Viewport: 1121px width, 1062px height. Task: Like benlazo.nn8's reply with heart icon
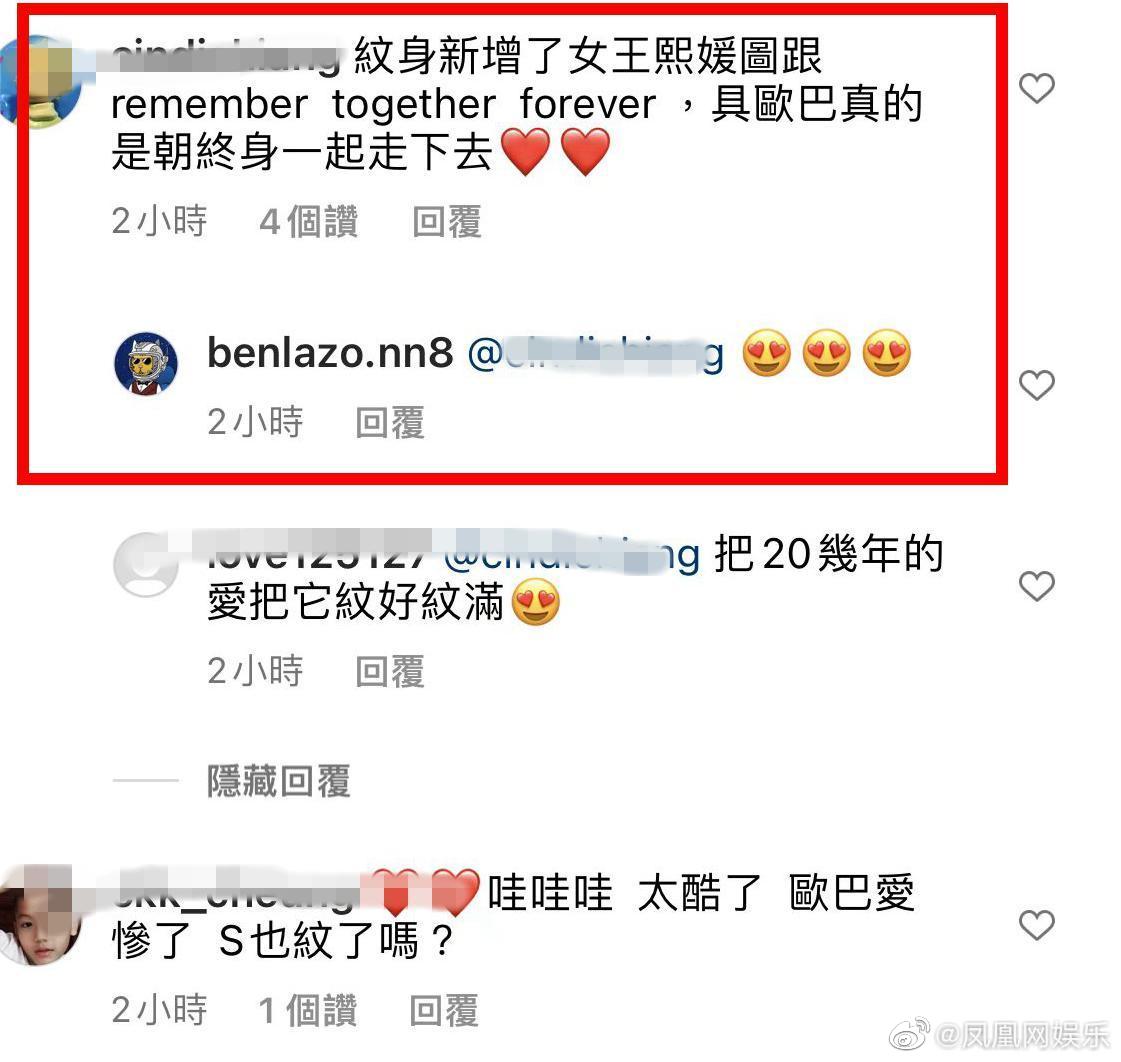tap(1037, 385)
